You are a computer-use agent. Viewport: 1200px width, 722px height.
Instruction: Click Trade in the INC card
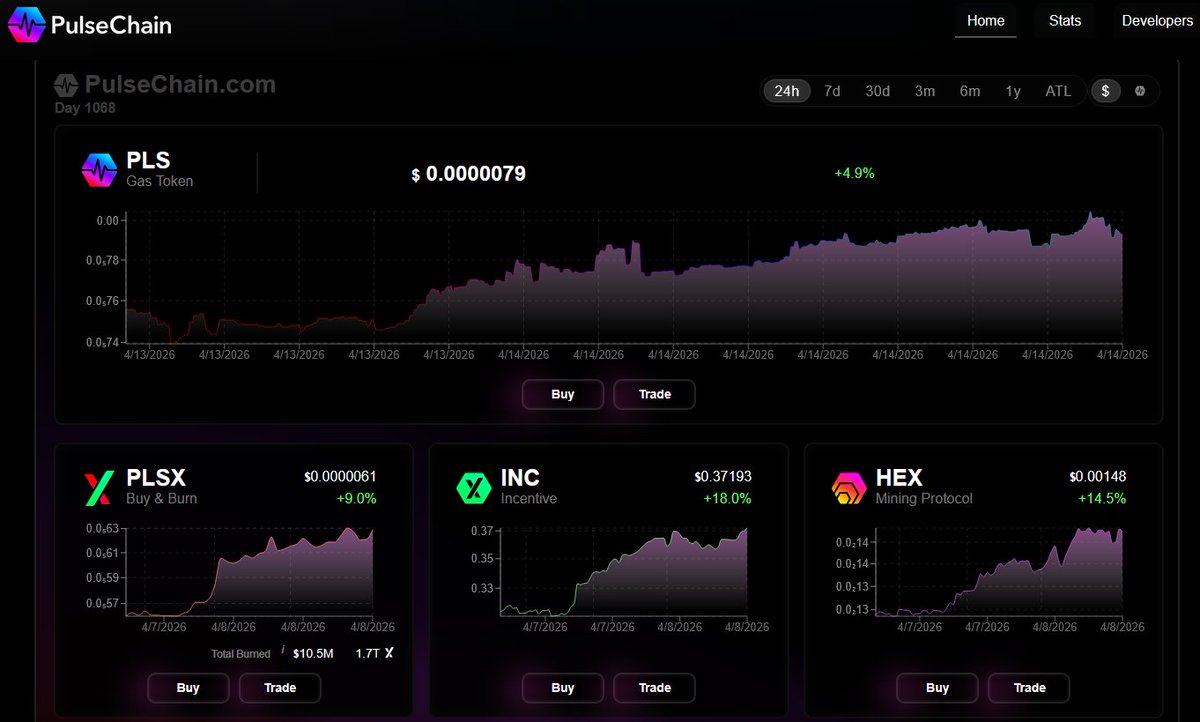coord(654,688)
